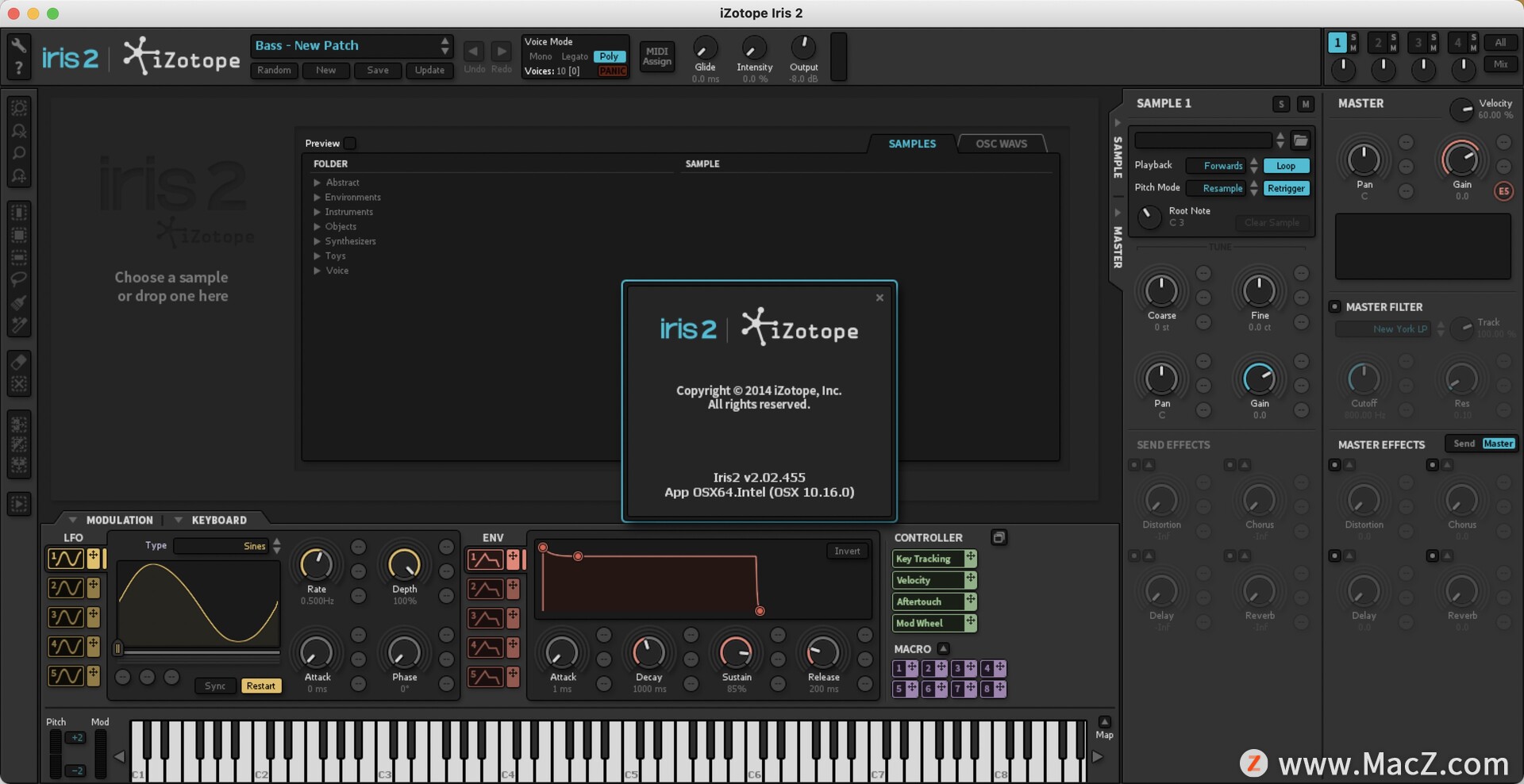Close the About Iris 2 dialog
The image size is (1524, 784).
879,298
